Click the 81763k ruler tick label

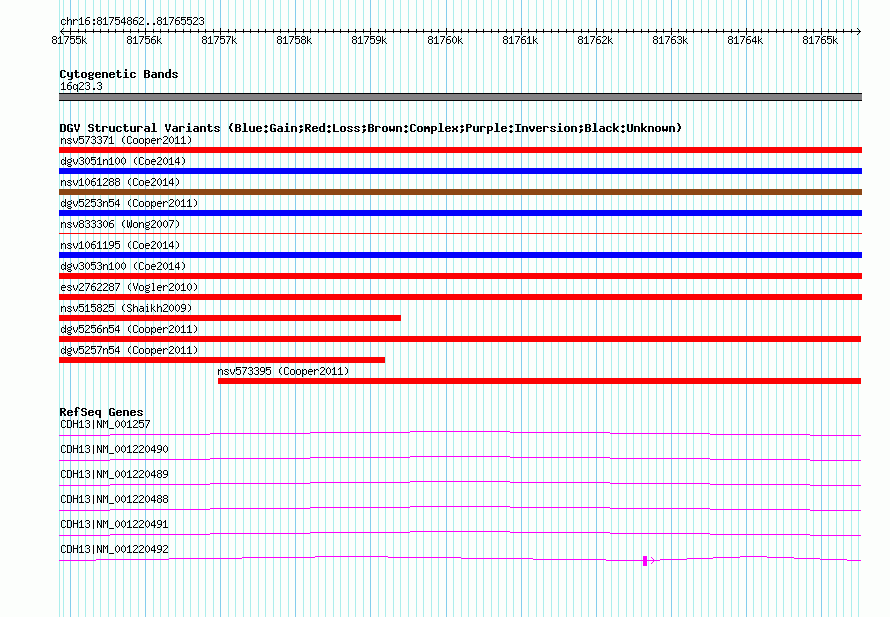tap(670, 40)
